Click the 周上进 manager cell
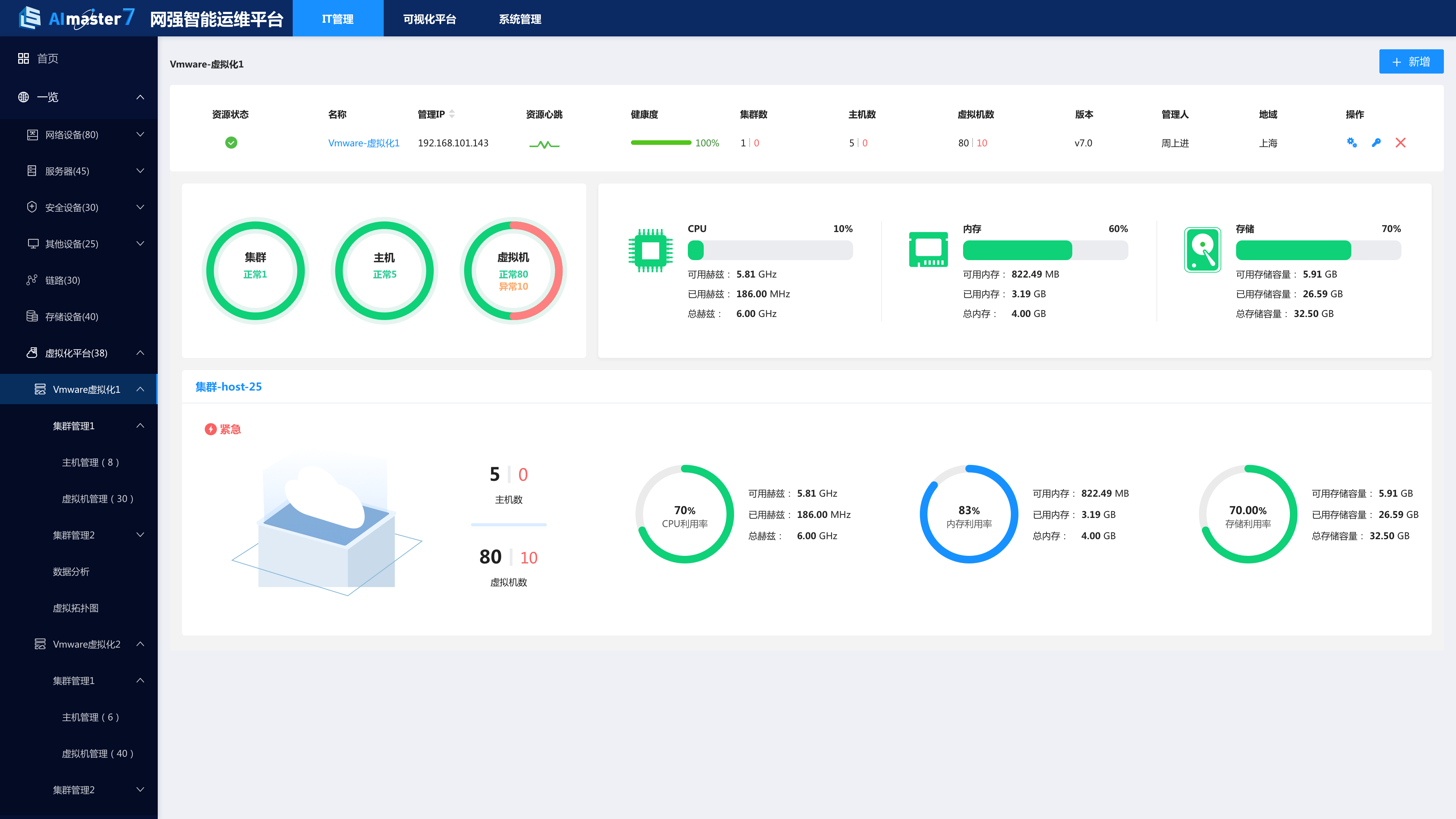 click(1175, 143)
